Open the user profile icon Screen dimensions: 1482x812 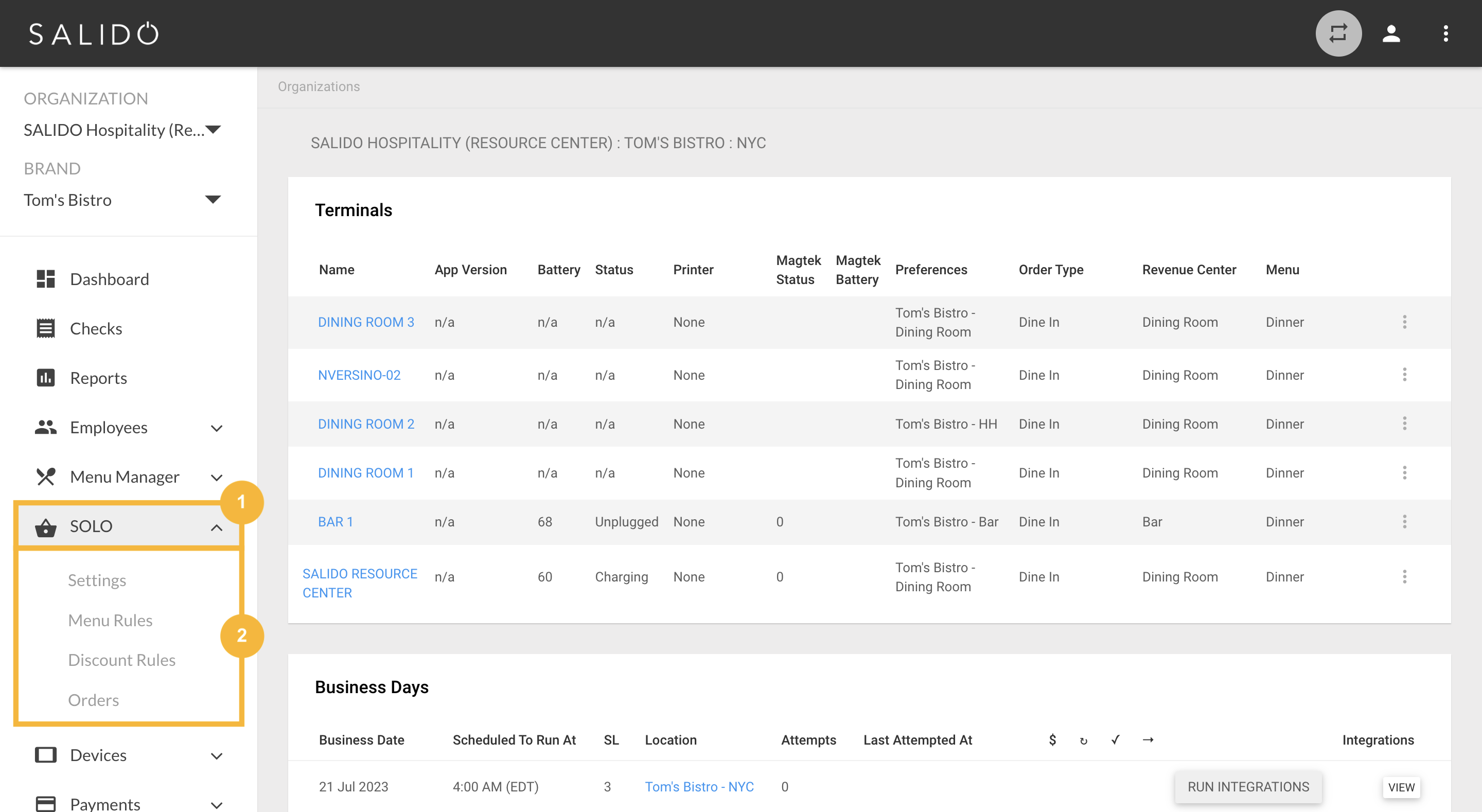click(1391, 33)
